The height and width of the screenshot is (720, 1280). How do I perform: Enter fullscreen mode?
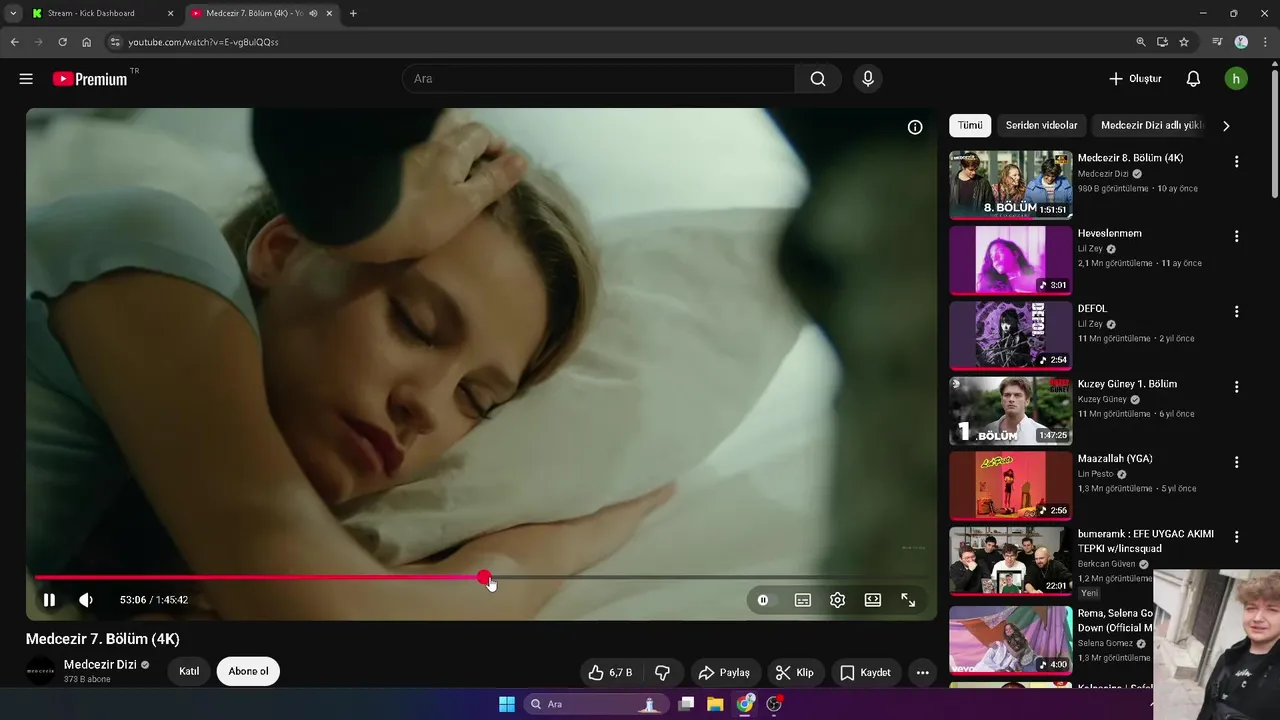(908, 600)
